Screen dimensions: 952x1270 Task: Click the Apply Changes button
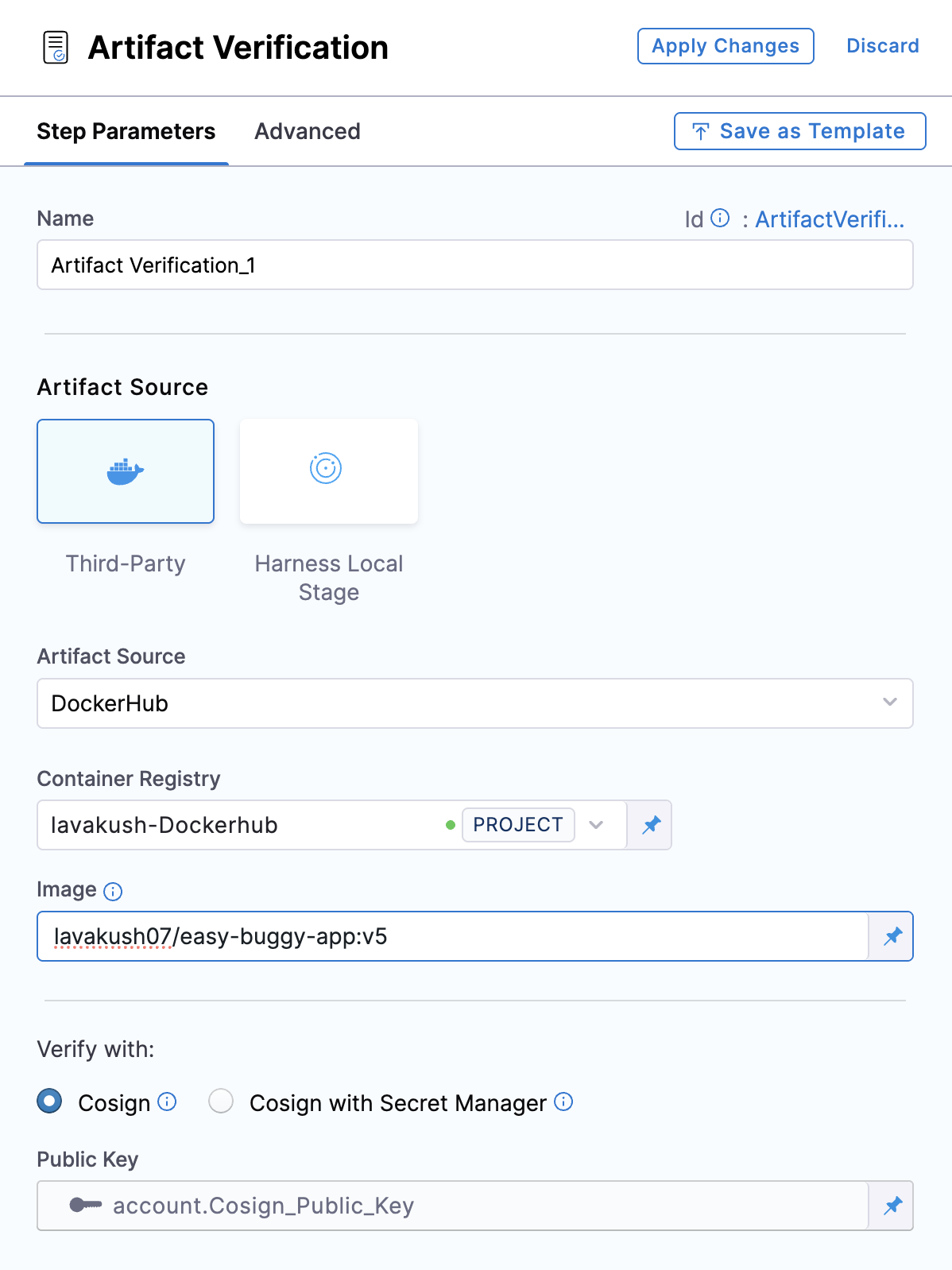coord(725,46)
